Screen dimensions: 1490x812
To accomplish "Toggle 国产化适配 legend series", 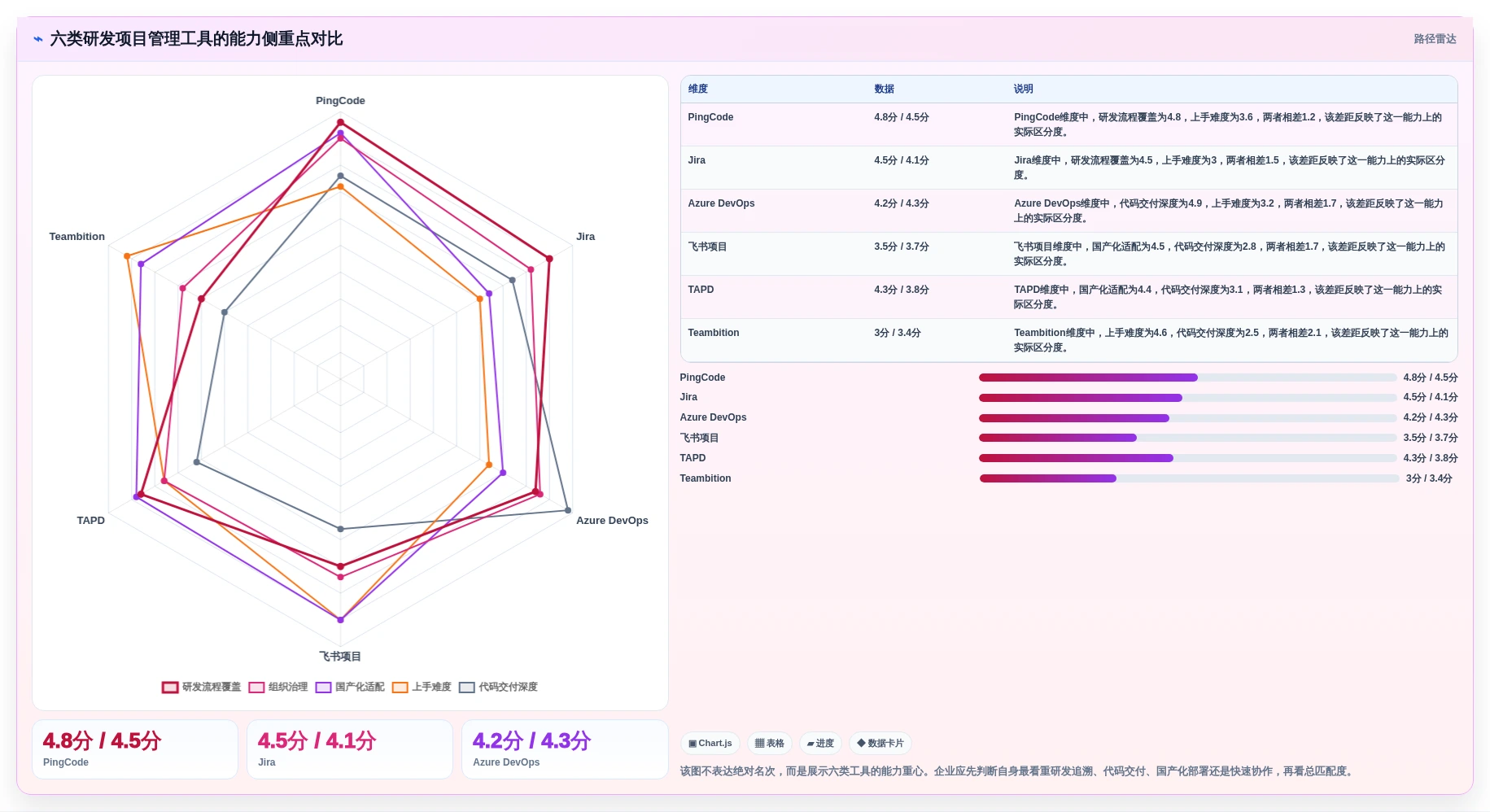I will click(x=350, y=687).
